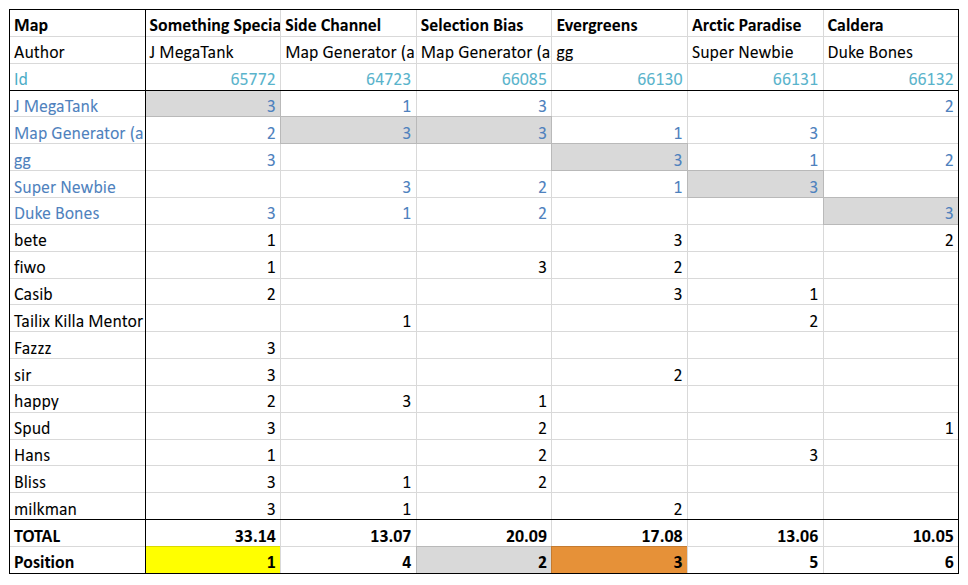Select the Tailix Killa Mentor row label

tap(78, 321)
